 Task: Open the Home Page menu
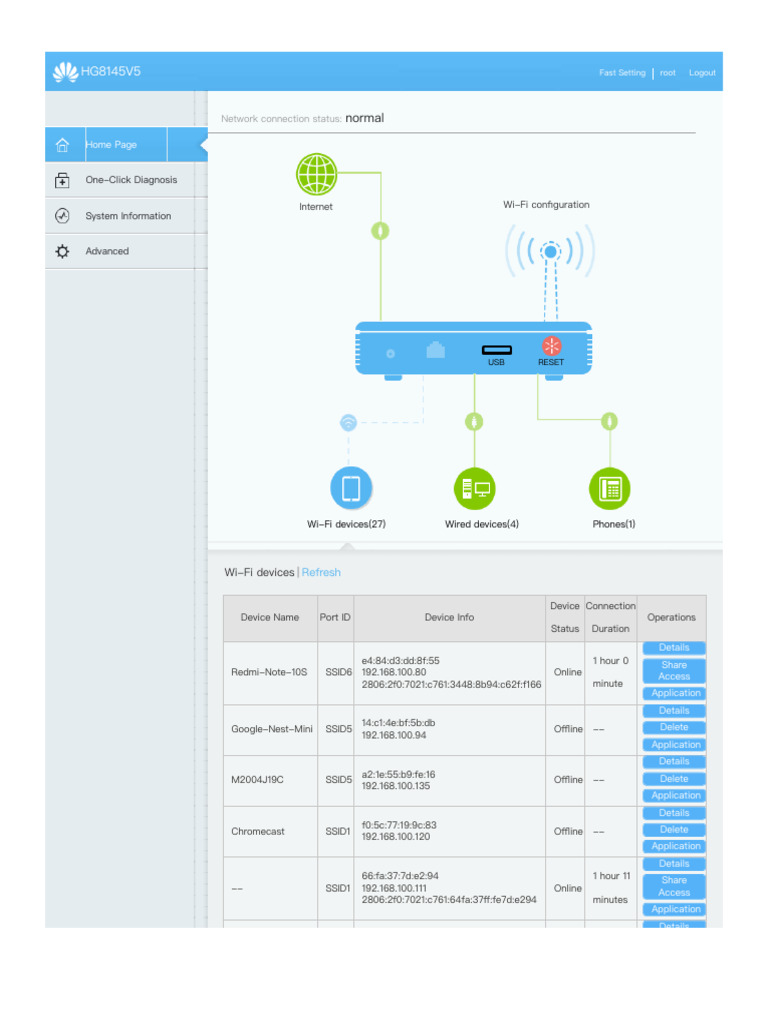click(x=126, y=144)
